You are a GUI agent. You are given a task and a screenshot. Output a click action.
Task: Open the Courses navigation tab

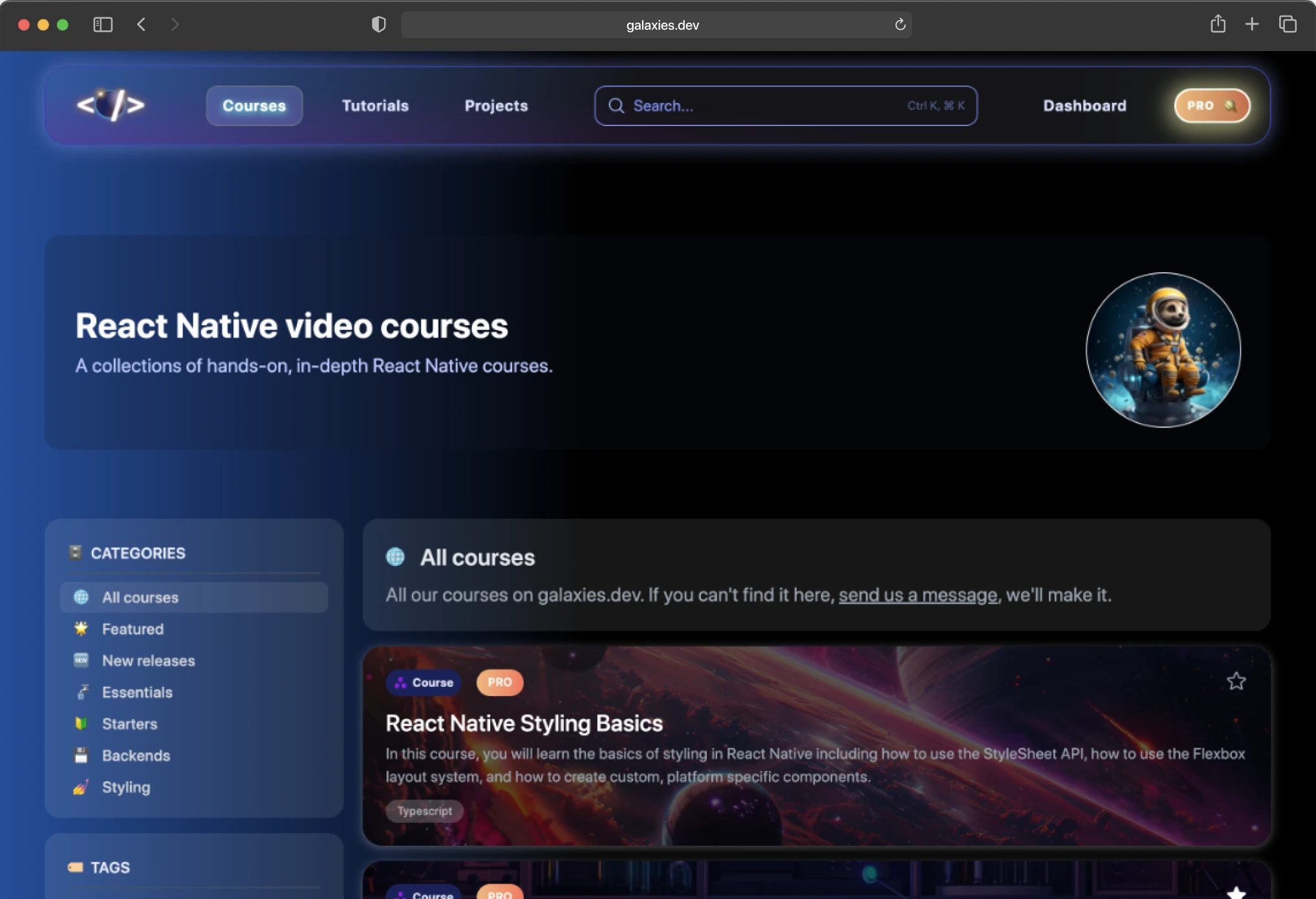tap(253, 105)
